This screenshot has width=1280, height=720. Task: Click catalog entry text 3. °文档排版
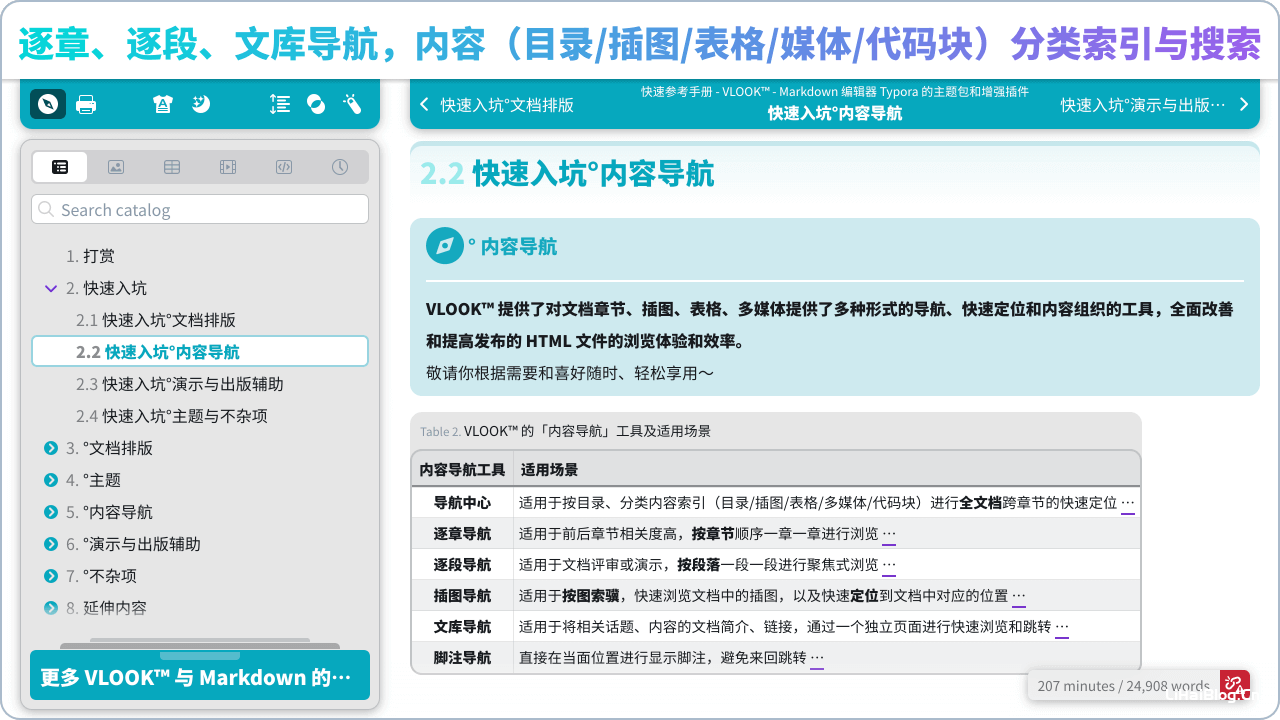[110, 448]
